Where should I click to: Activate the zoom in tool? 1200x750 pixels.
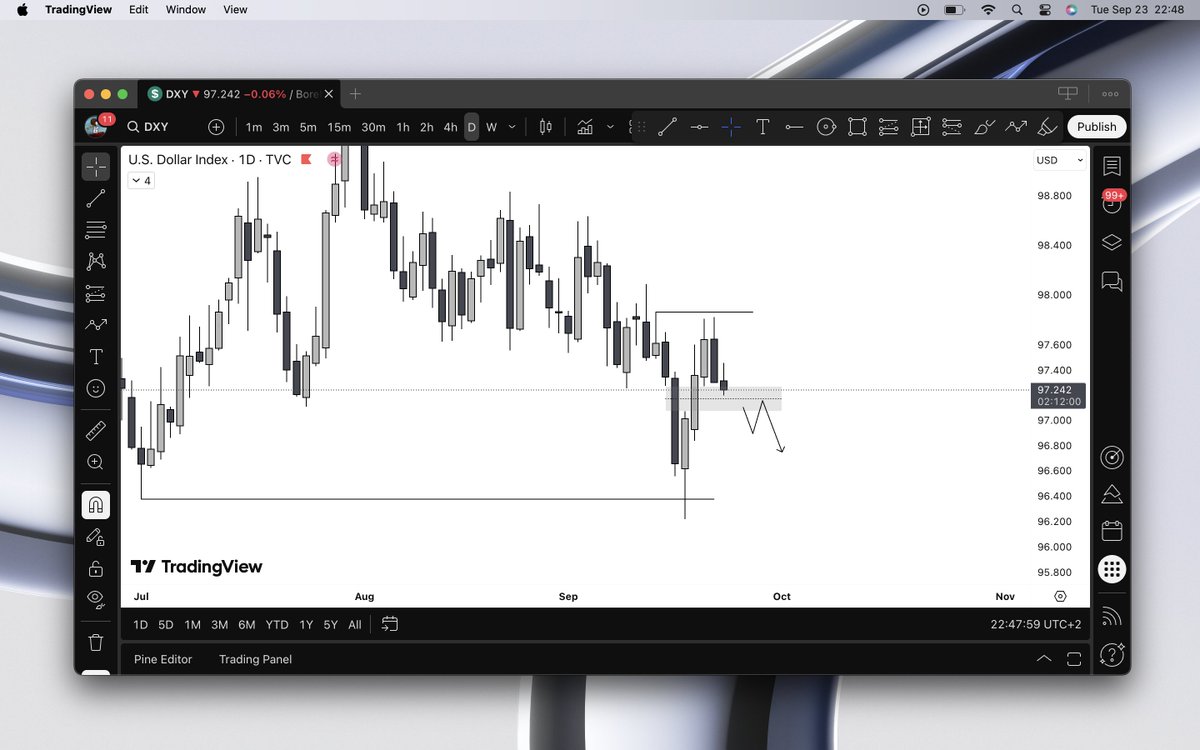pyautogui.click(x=96, y=462)
